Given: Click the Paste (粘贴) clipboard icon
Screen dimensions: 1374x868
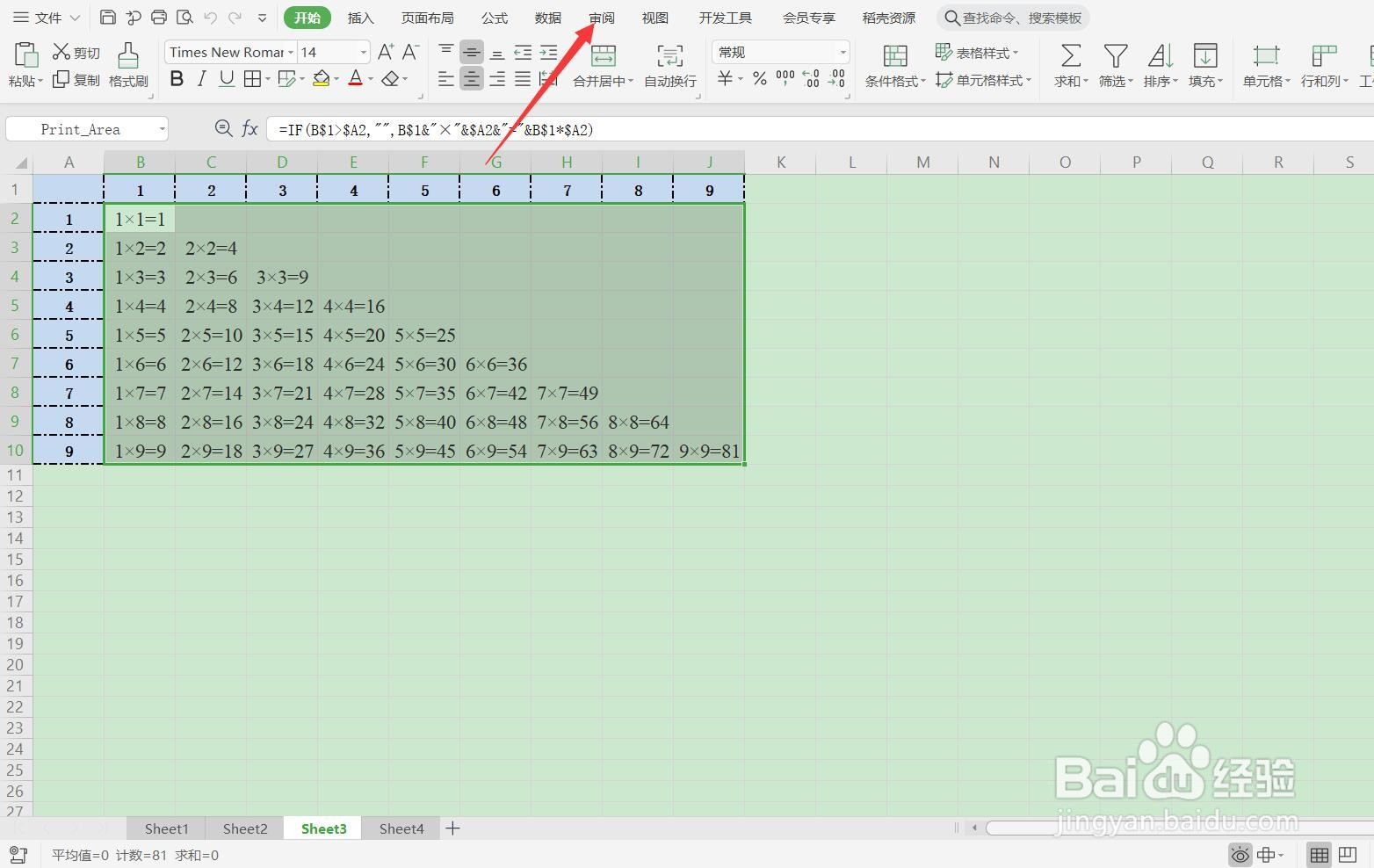Looking at the screenshot, I should coord(25,55).
